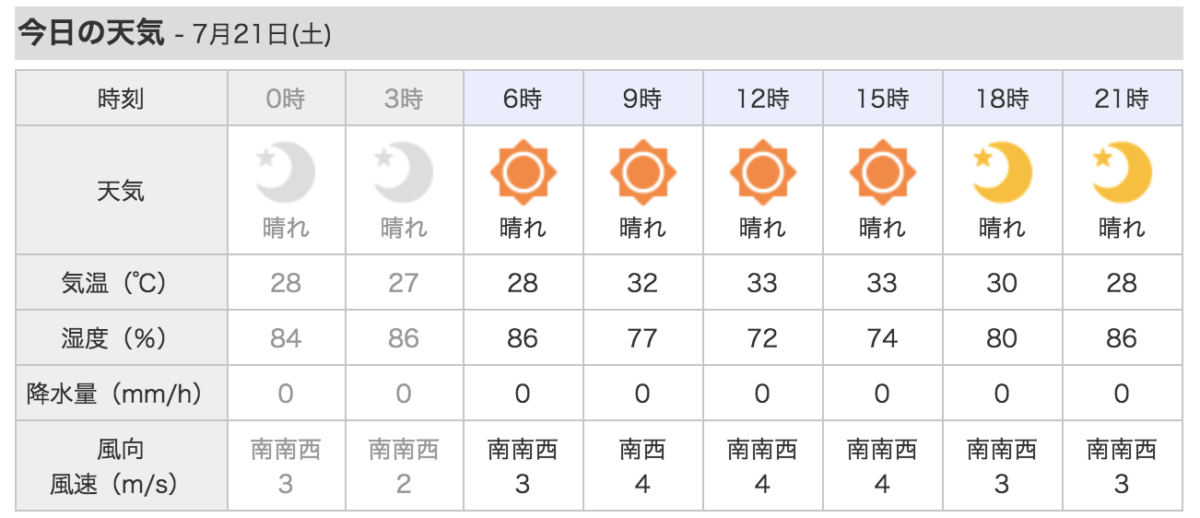Click the grey moon icon at 3時
The width and height of the screenshot is (1200, 518).
(x=404, y=174)
